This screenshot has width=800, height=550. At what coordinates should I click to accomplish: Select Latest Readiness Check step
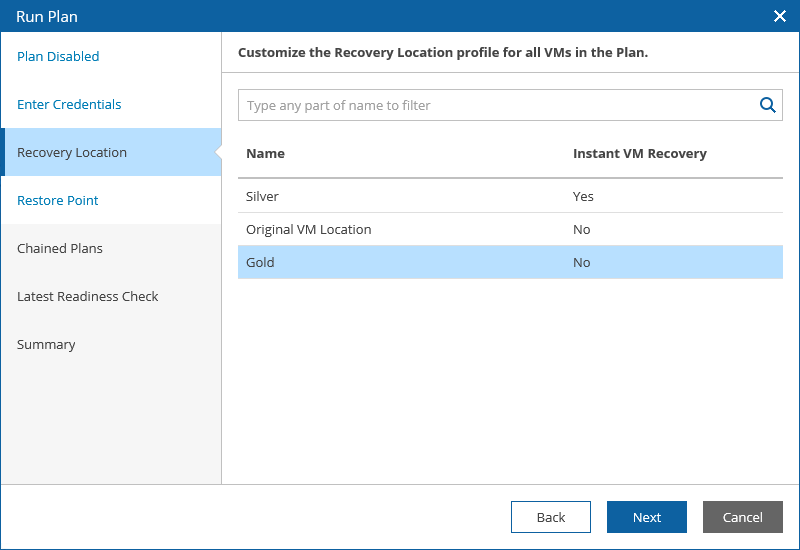[x=88, y=297]
